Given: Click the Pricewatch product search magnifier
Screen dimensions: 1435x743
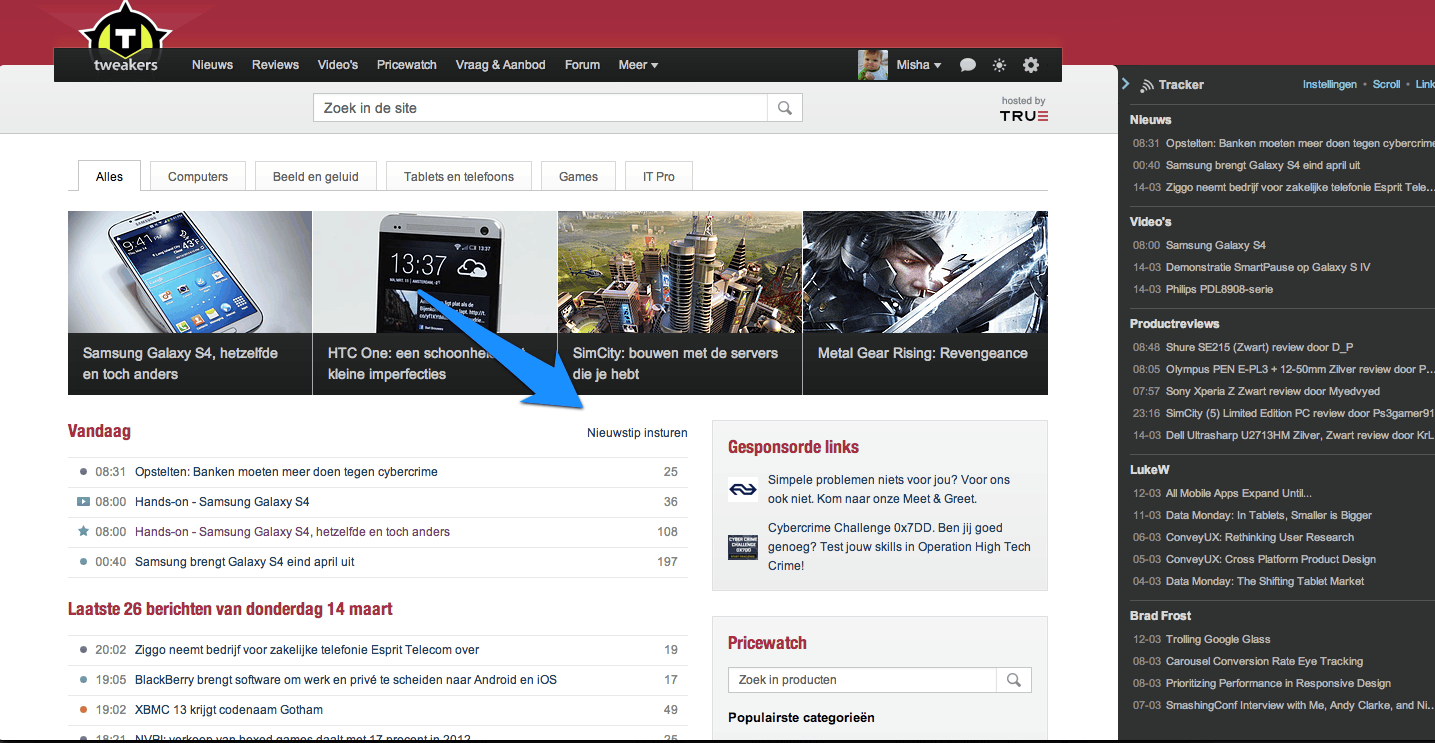Looking at the screenshot, I should point(1014,680).
